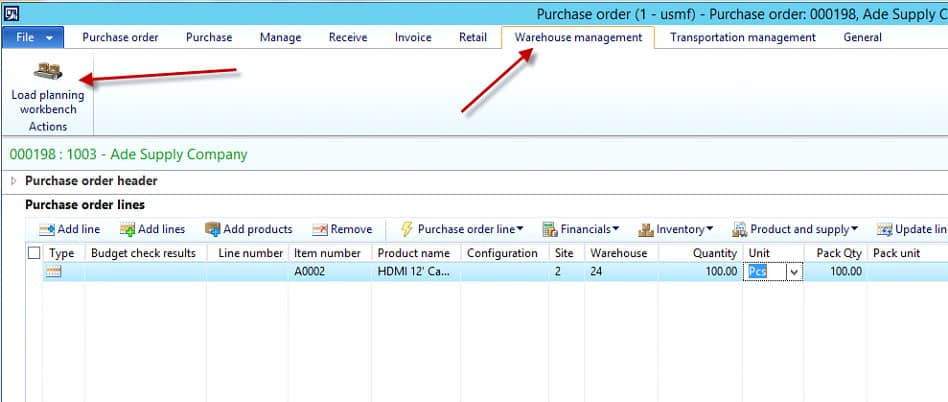
Task: Click the Site column header
Action: pos(567,253)
